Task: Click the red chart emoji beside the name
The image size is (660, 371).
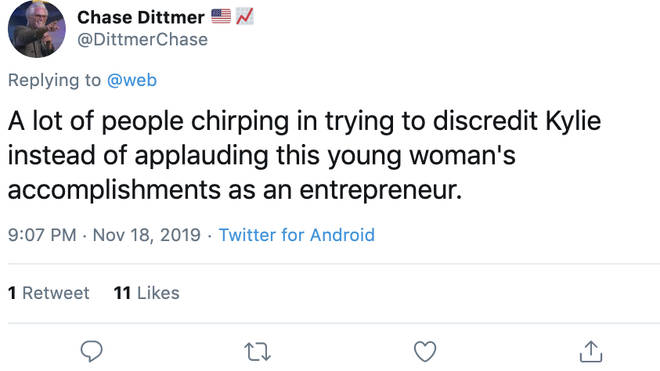Action: point(245,16)
